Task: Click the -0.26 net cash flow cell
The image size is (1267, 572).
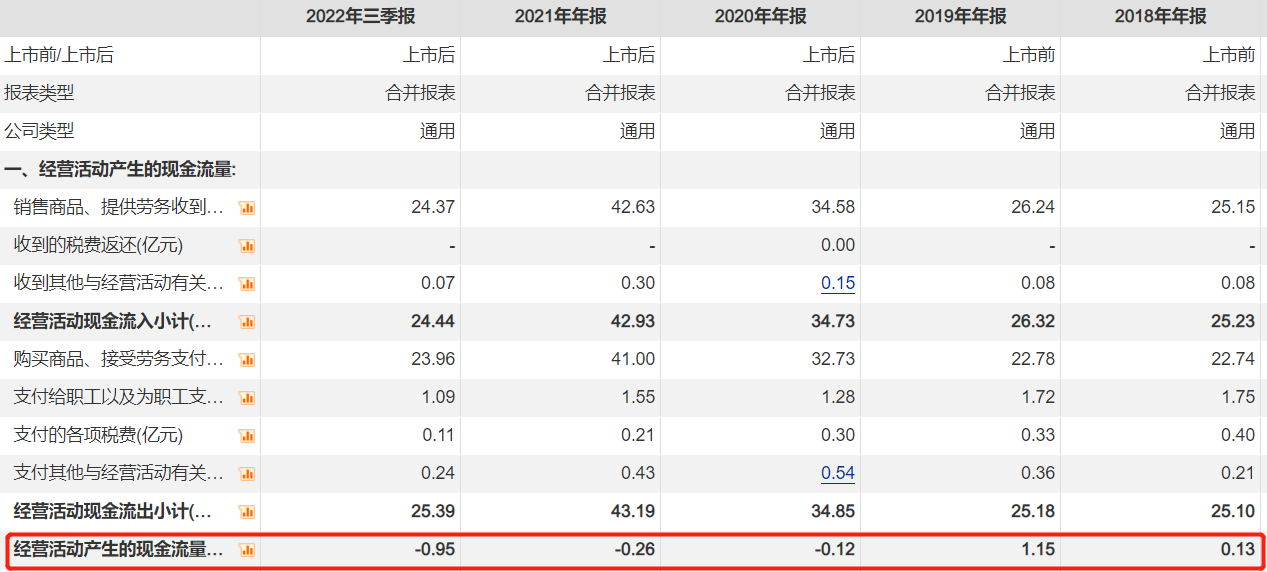Action: click(635, 549)
